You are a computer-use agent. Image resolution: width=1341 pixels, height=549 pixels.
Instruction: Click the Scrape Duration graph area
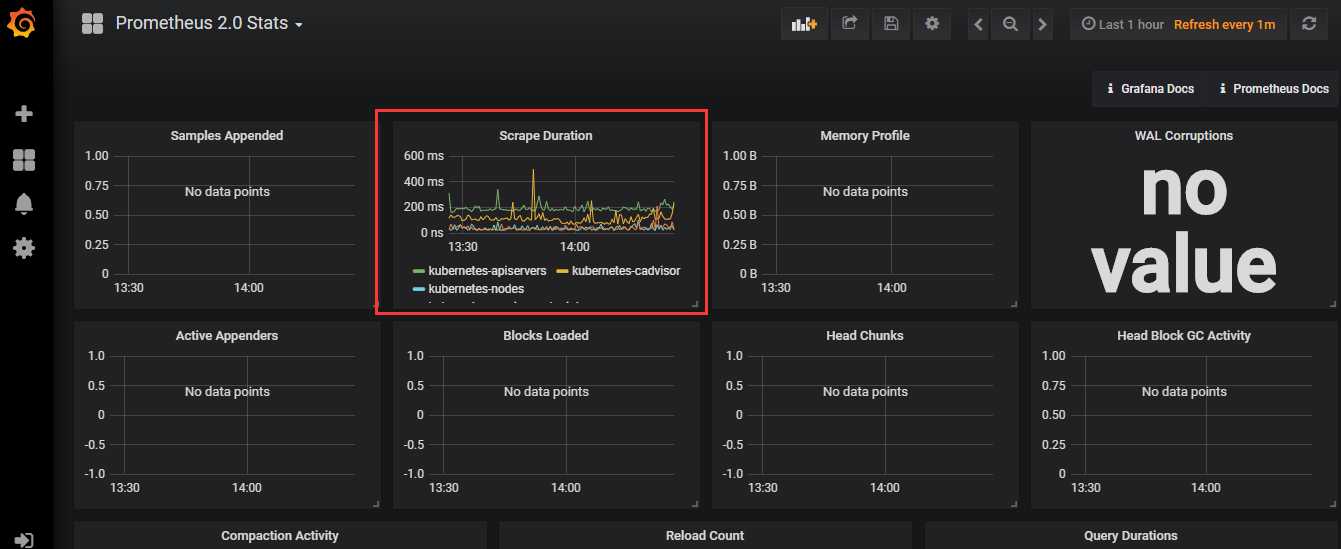coord(561,194)
